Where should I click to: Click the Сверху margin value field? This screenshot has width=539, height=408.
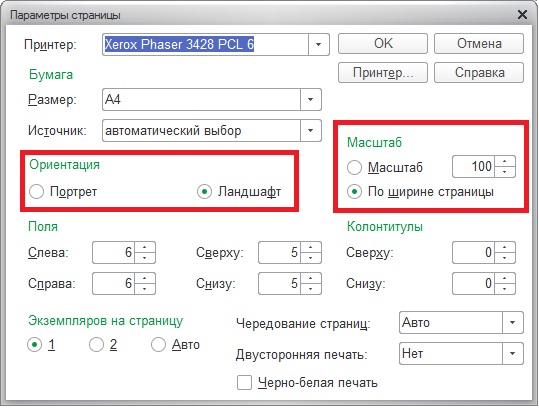[279, 253]
